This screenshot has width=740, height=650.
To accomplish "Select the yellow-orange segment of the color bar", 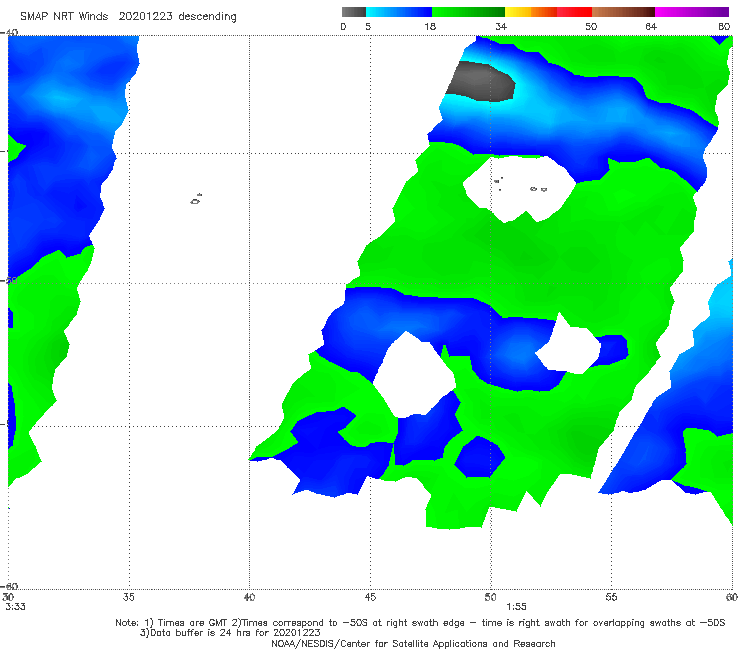I will click(530, 12).
